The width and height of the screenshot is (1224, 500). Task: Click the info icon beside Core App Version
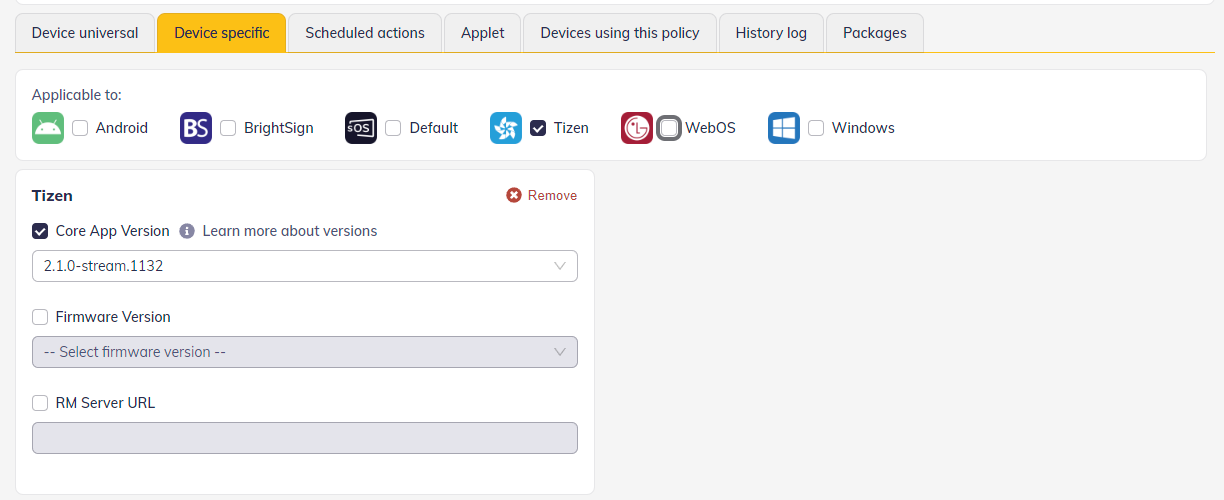[187, 231]
